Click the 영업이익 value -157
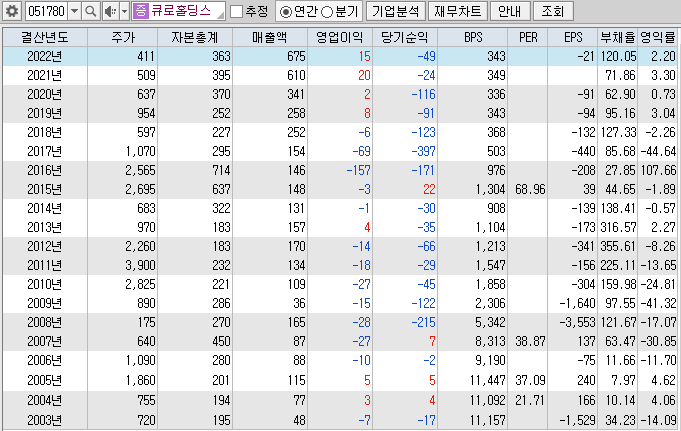681x431 pixels. 358,170
